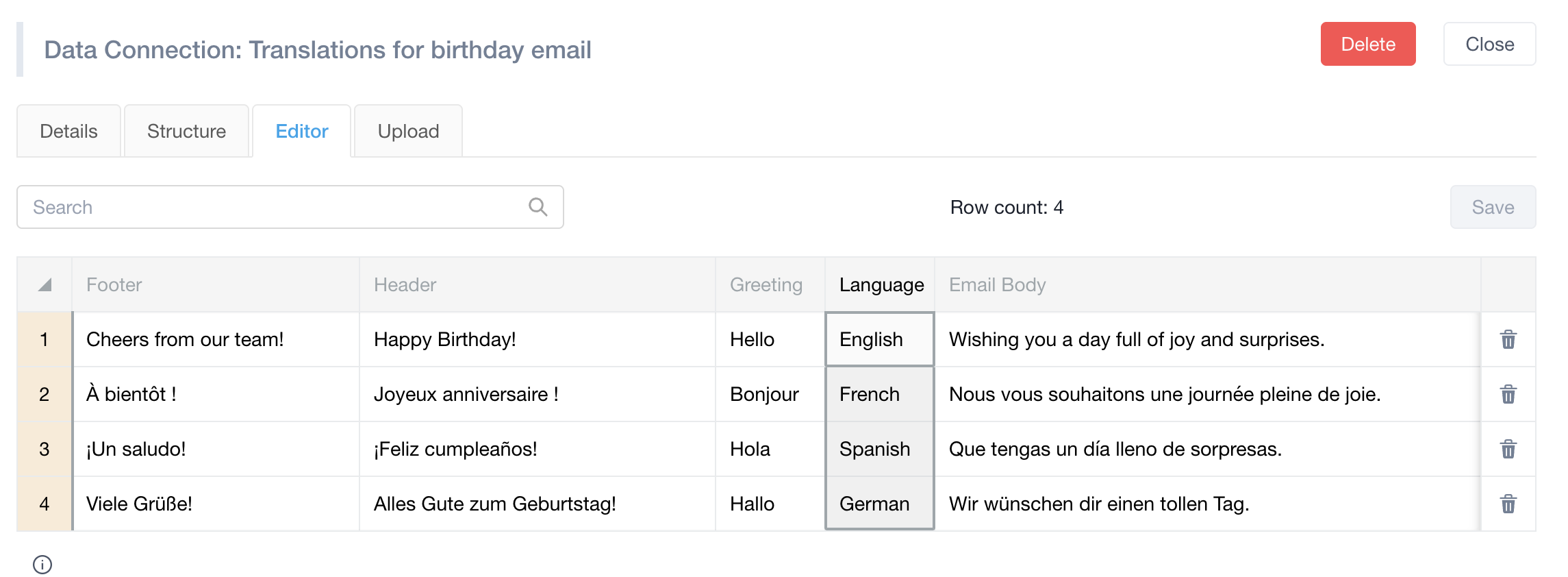Viewport: 1568px width, 577px height.
Task: Click the Save button
Action: [x=1493, y=207]
